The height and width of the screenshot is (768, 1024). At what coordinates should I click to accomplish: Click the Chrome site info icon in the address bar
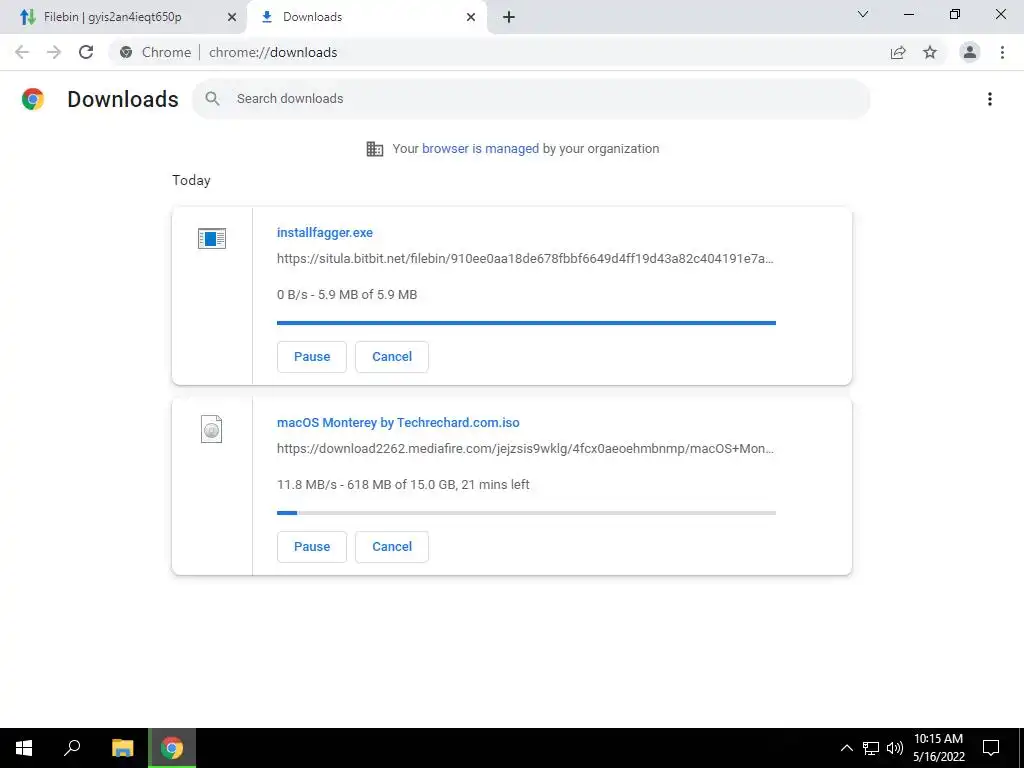pos(126,52)
